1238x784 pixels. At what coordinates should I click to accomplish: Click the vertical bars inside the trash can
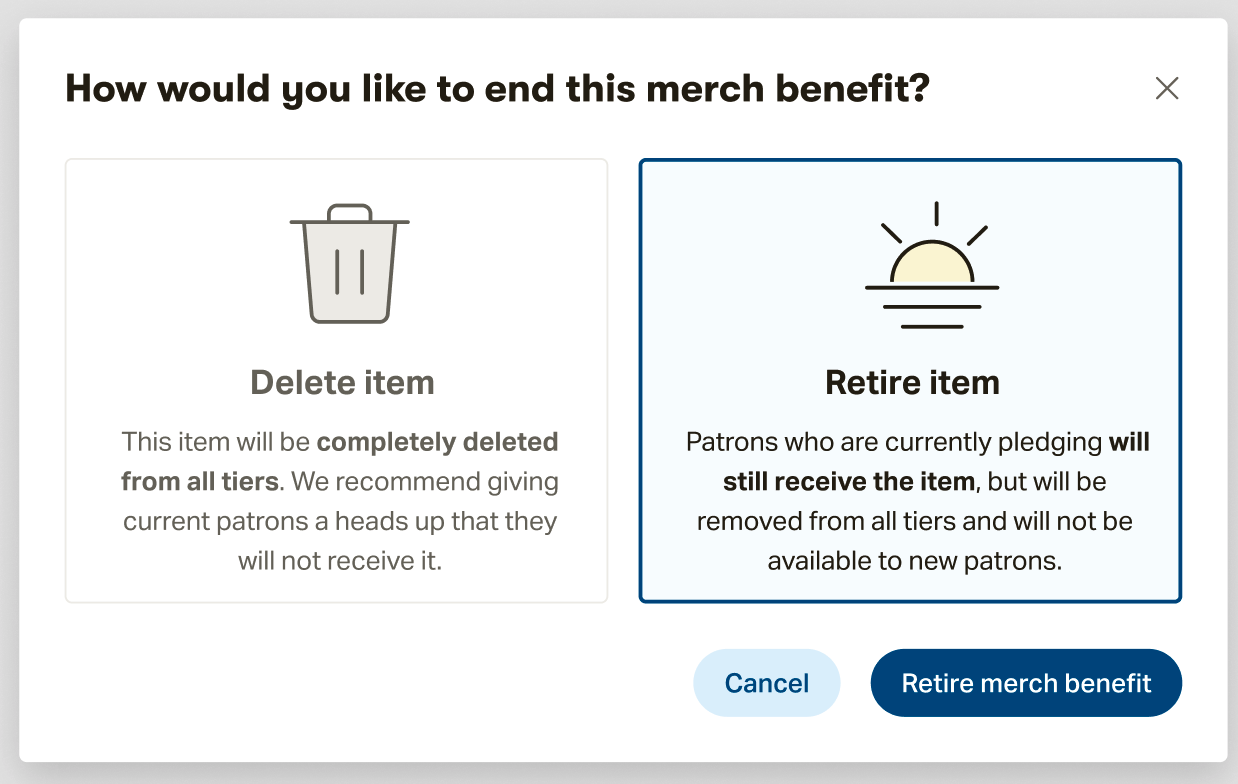(x=349, y=272)
